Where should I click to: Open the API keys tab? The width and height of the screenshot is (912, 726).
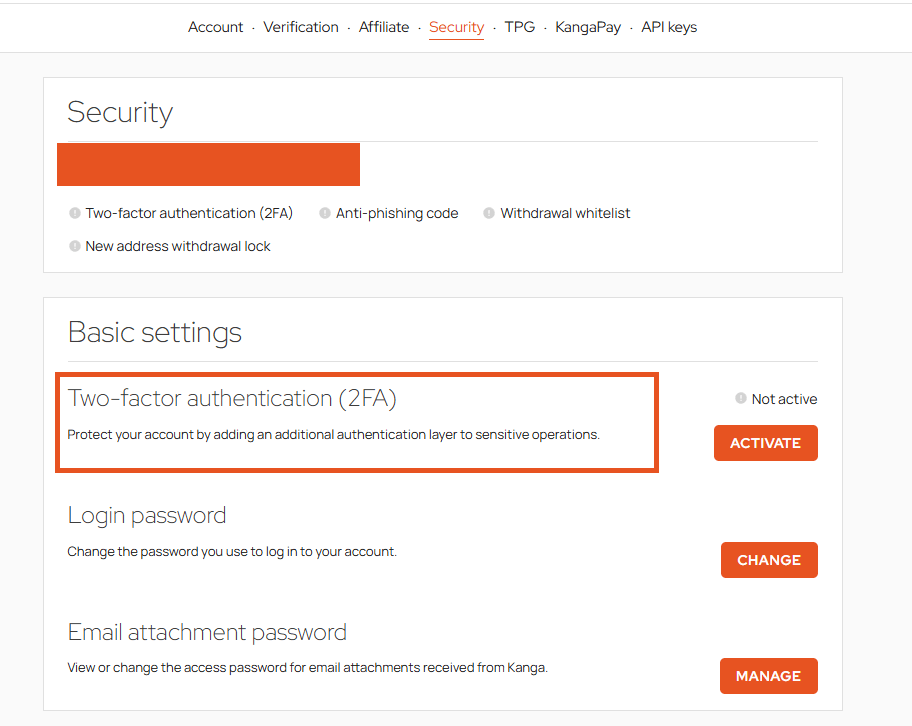[669, 27]
